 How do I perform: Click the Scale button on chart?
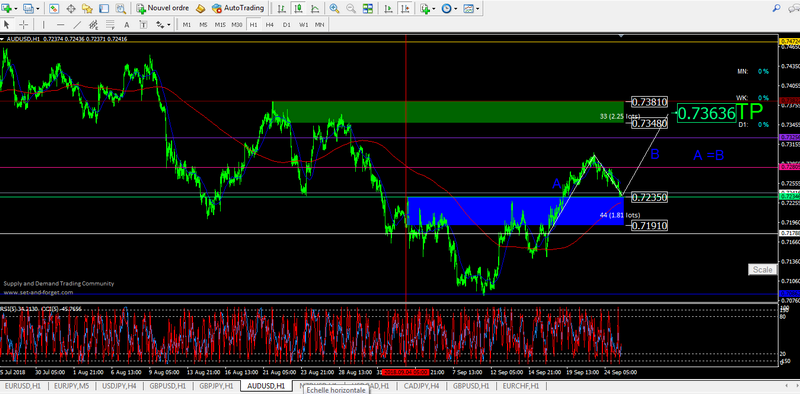pos(762,269)
